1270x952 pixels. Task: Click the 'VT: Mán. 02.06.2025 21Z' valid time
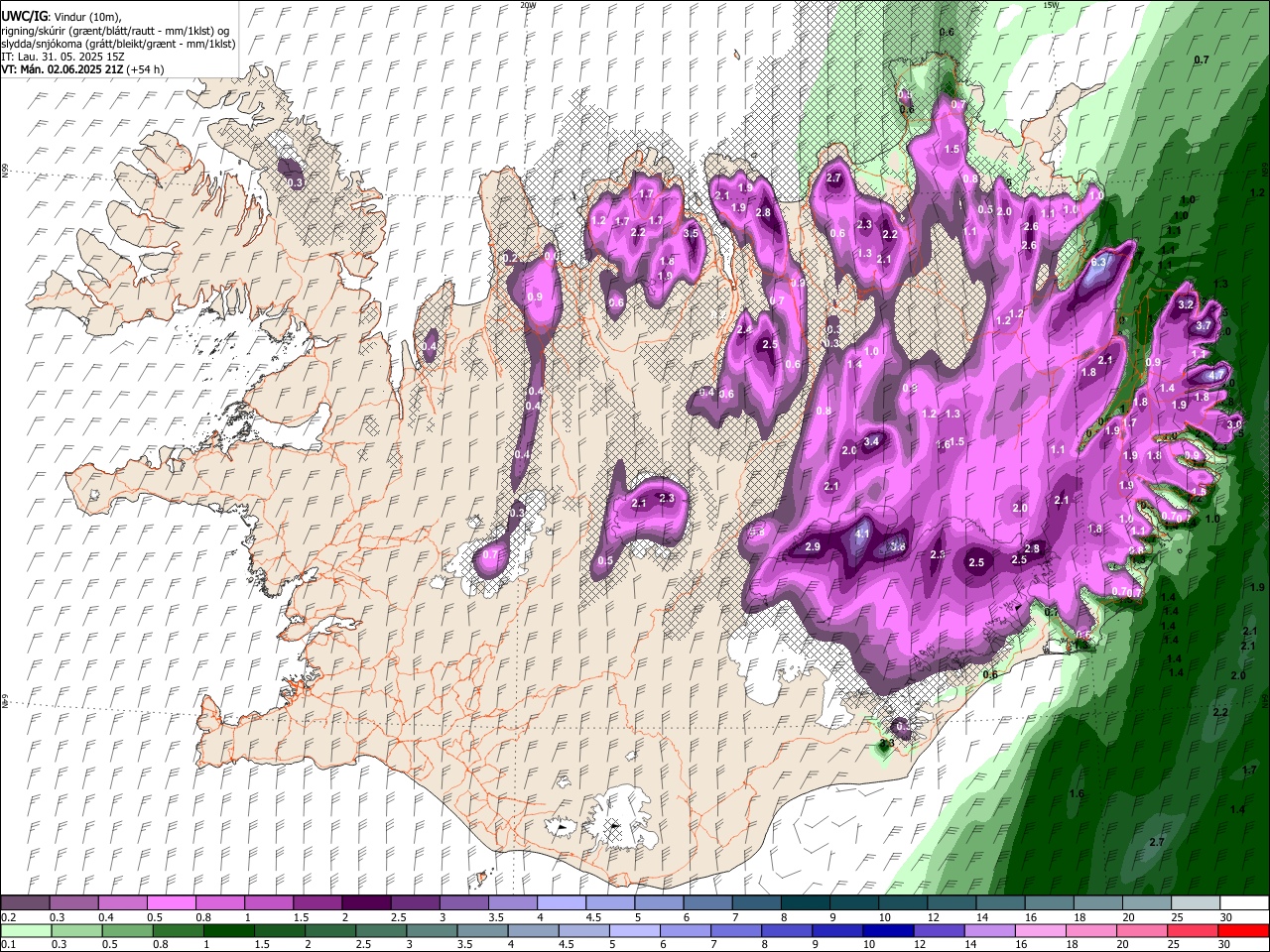pos(62,70)
